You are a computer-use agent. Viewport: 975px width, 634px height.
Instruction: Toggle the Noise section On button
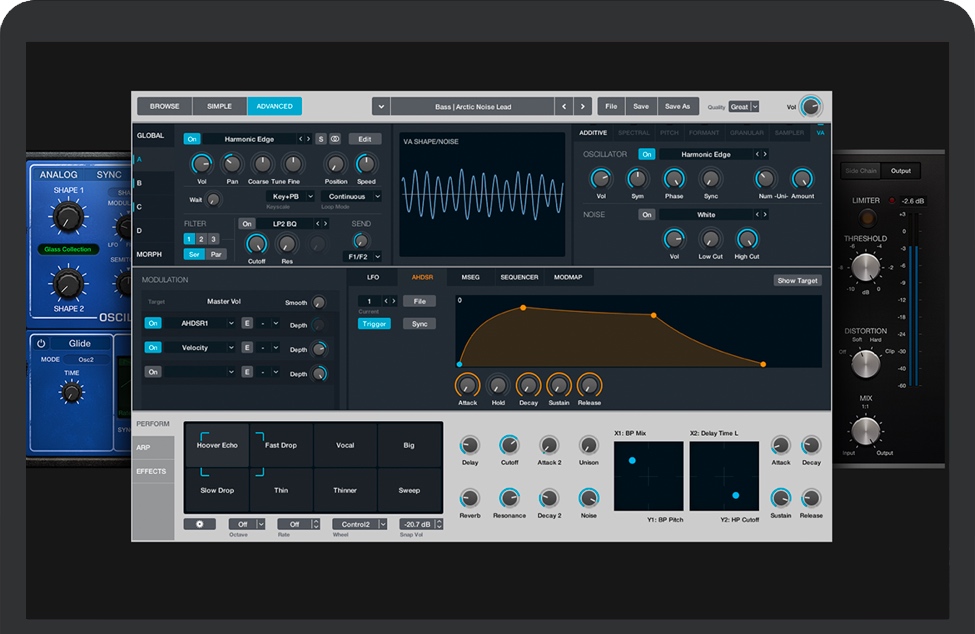pyautogui.click(x=647, y=214)
